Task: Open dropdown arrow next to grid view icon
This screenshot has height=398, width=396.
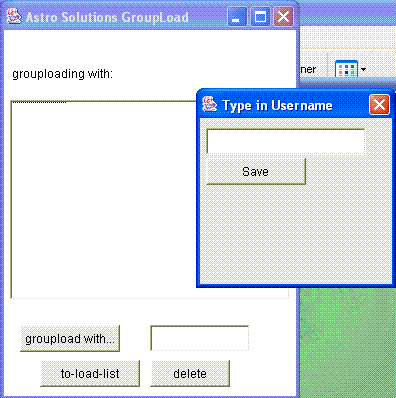Action: coord(363,69)
